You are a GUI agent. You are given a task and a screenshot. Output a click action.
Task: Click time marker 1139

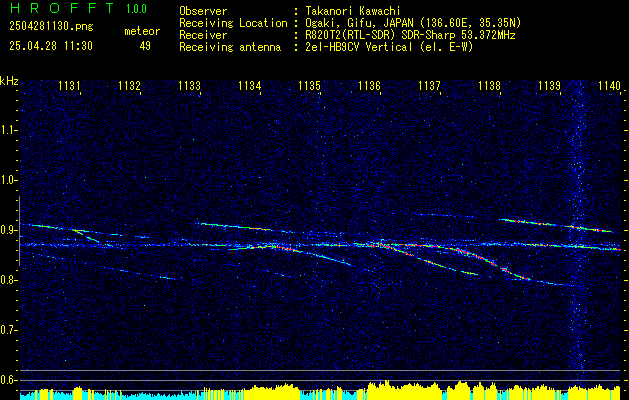tap(549, 85)
